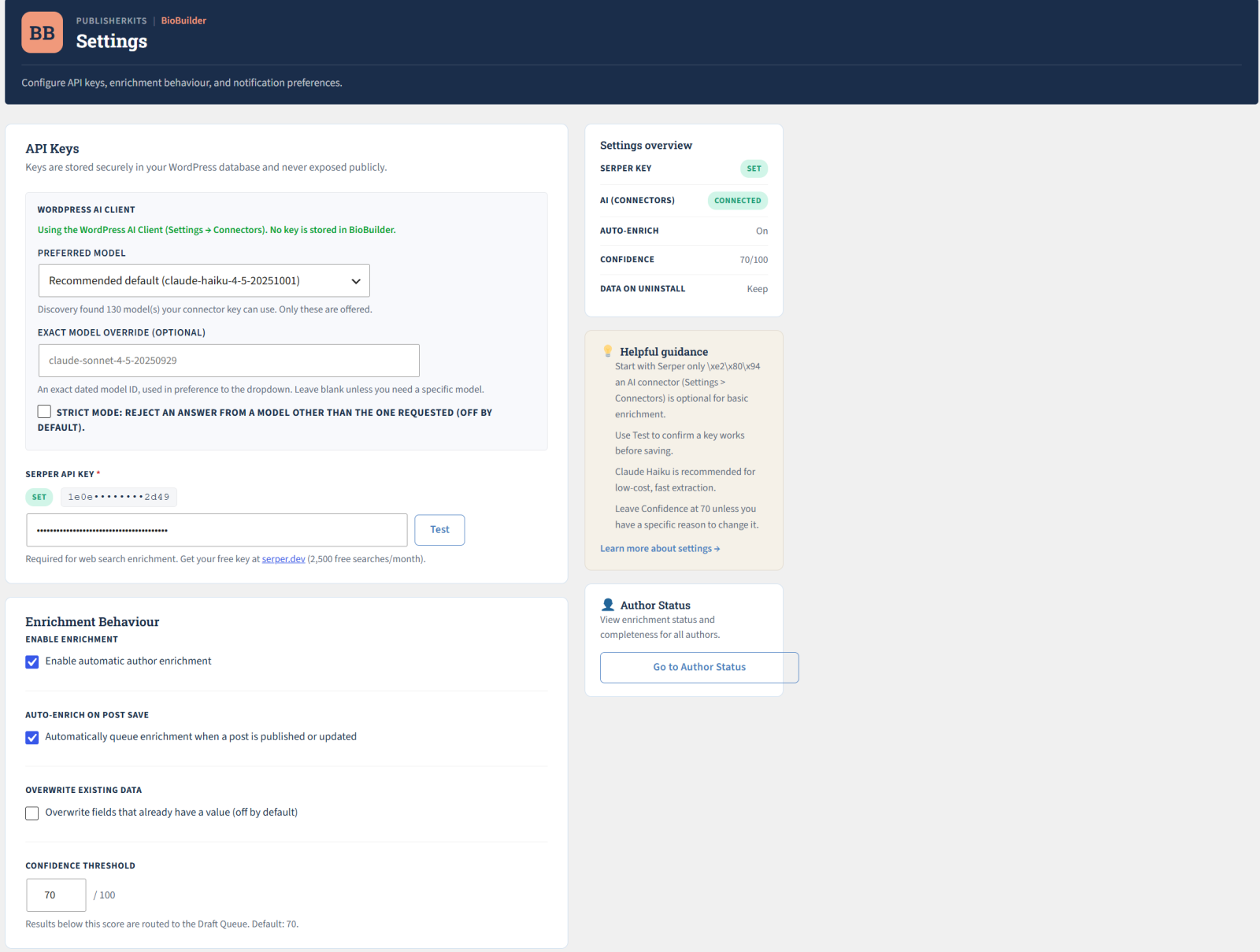Click the BioBuilder breadcrumb link

point(183,20)
